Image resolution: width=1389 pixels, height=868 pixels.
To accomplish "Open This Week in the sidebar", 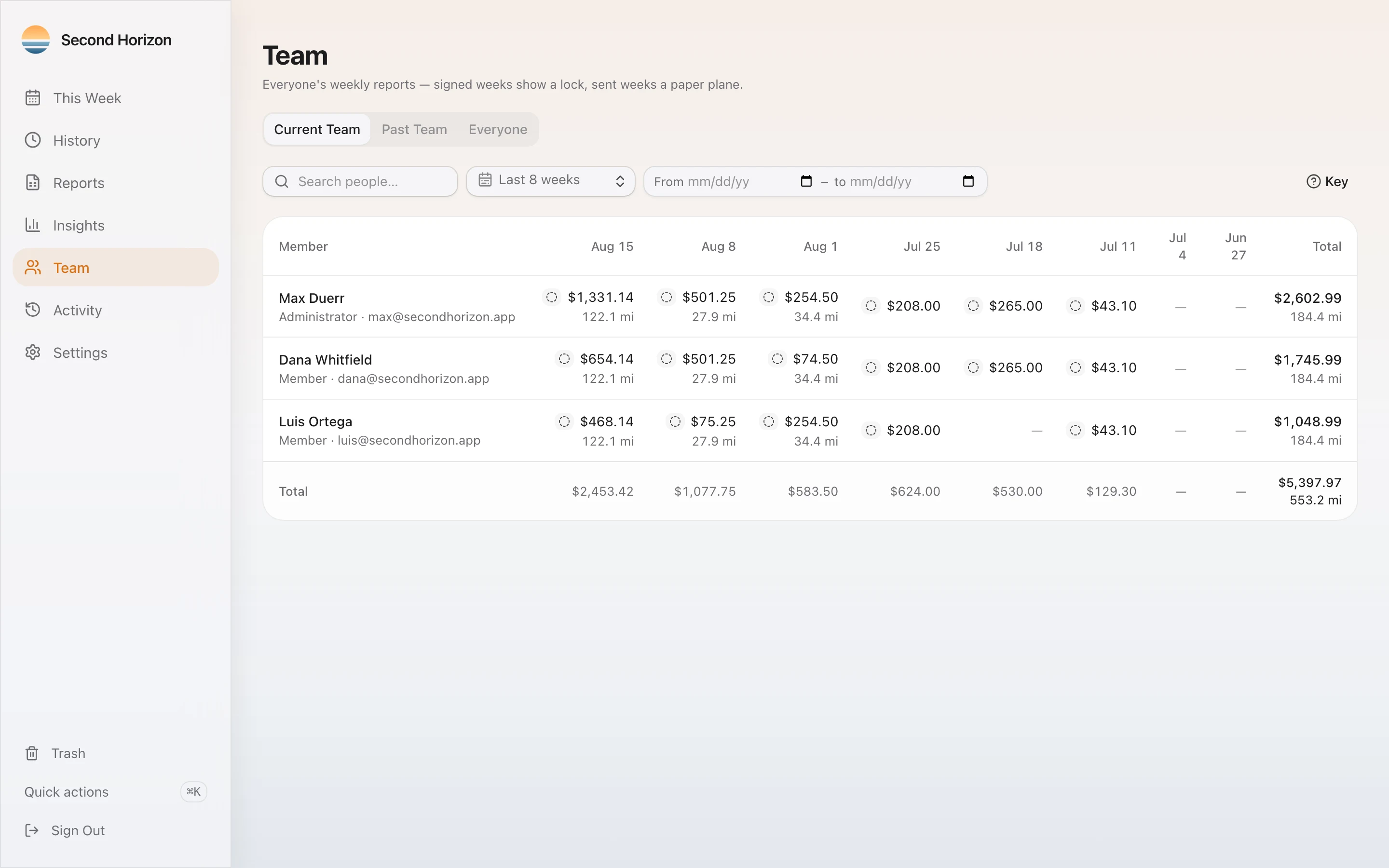I will [115, 98].
